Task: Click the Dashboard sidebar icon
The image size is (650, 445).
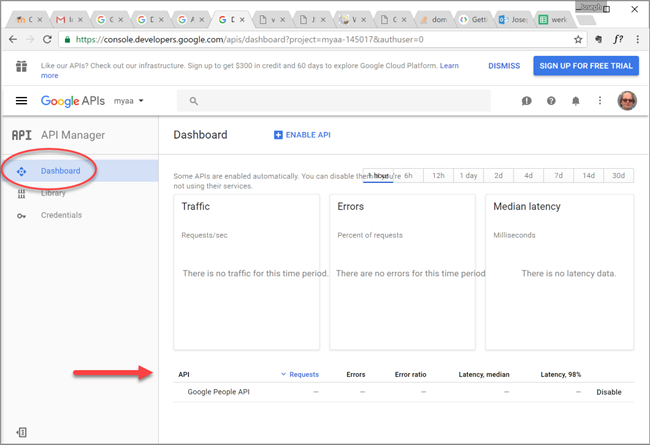Action: point(21,171)
